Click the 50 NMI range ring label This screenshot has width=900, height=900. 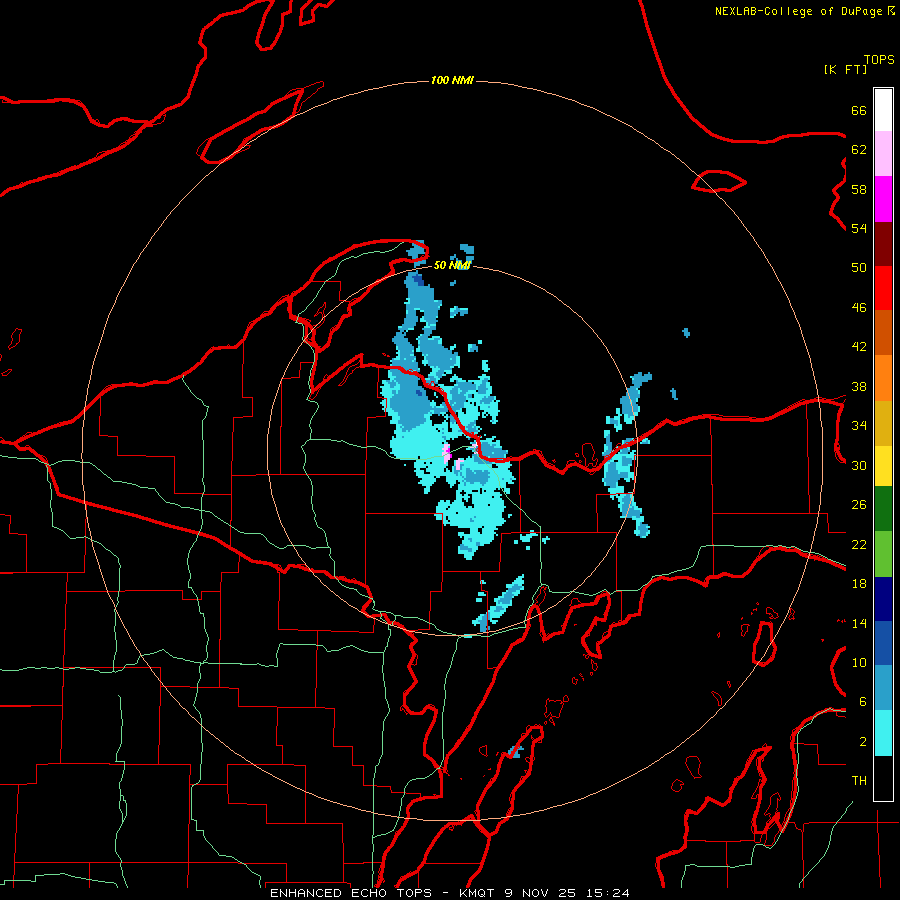tap(452, 265)
